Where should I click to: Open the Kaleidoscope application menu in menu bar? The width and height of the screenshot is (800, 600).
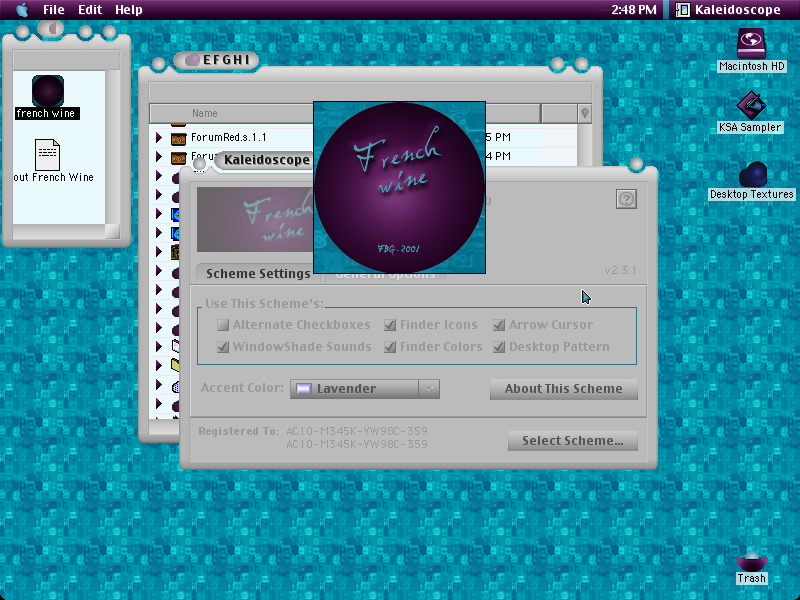coord(729,10)
